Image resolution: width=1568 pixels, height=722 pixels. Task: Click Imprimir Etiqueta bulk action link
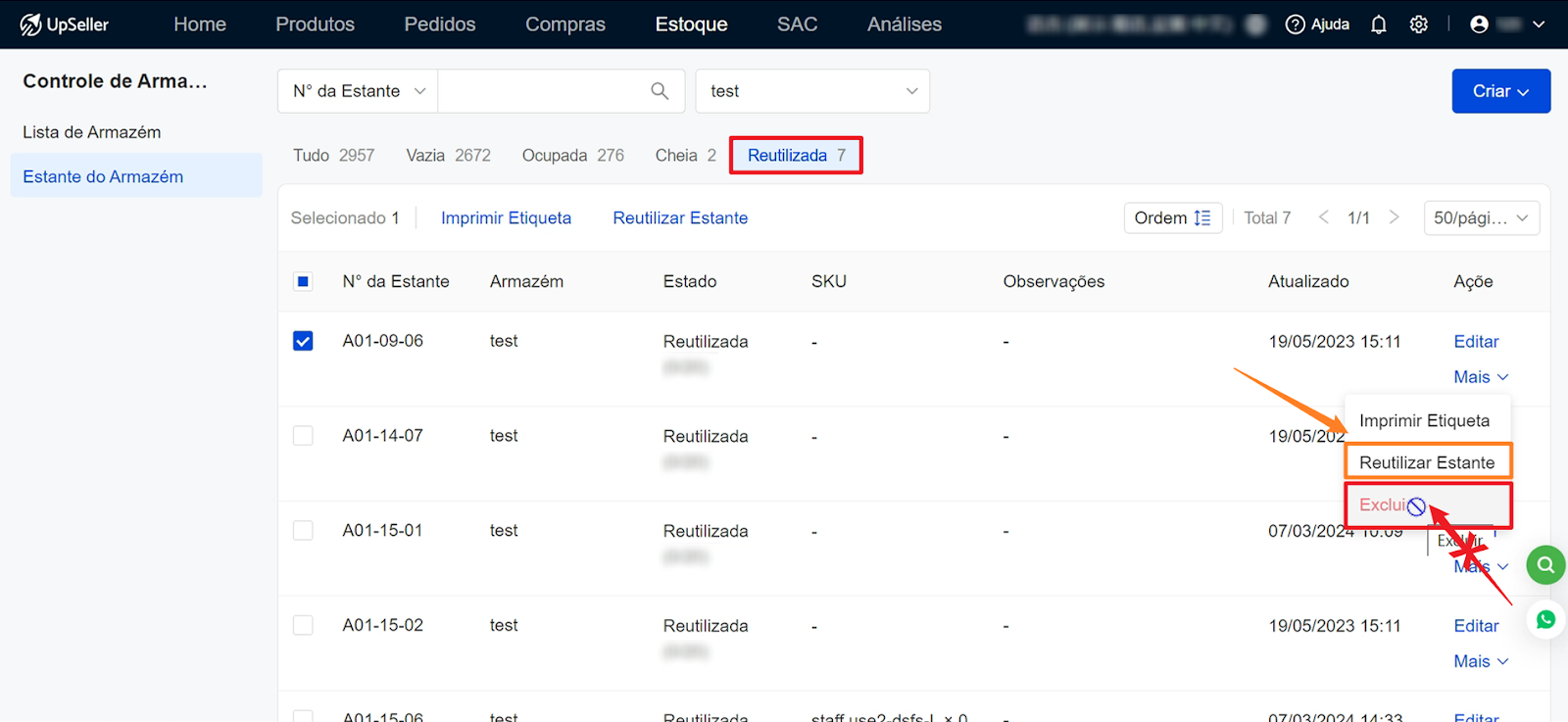click(x=506, y=218)
